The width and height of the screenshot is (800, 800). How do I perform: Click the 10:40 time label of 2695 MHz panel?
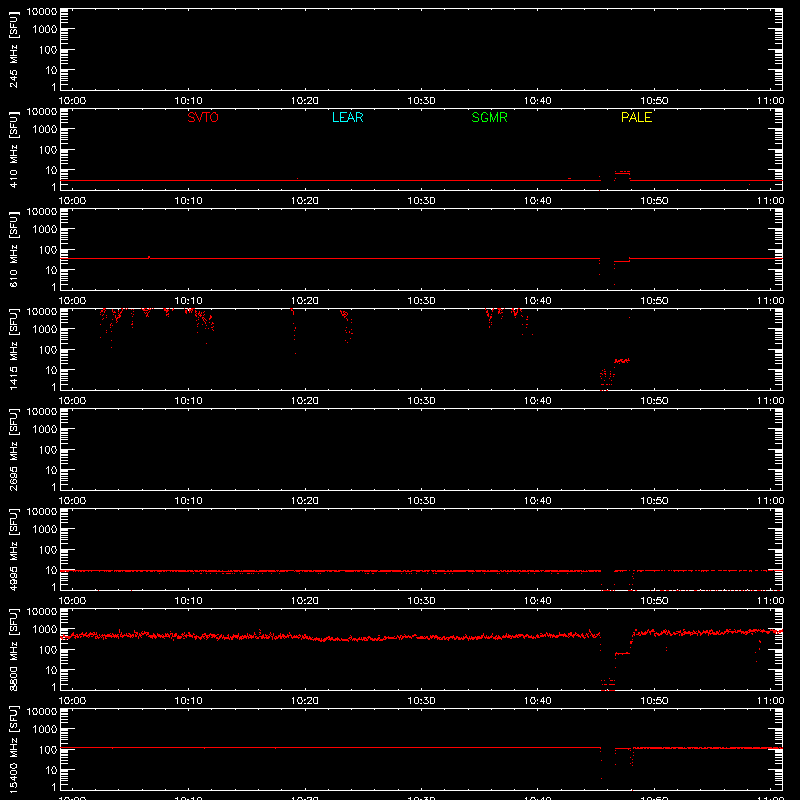click(x=538, y=501)
